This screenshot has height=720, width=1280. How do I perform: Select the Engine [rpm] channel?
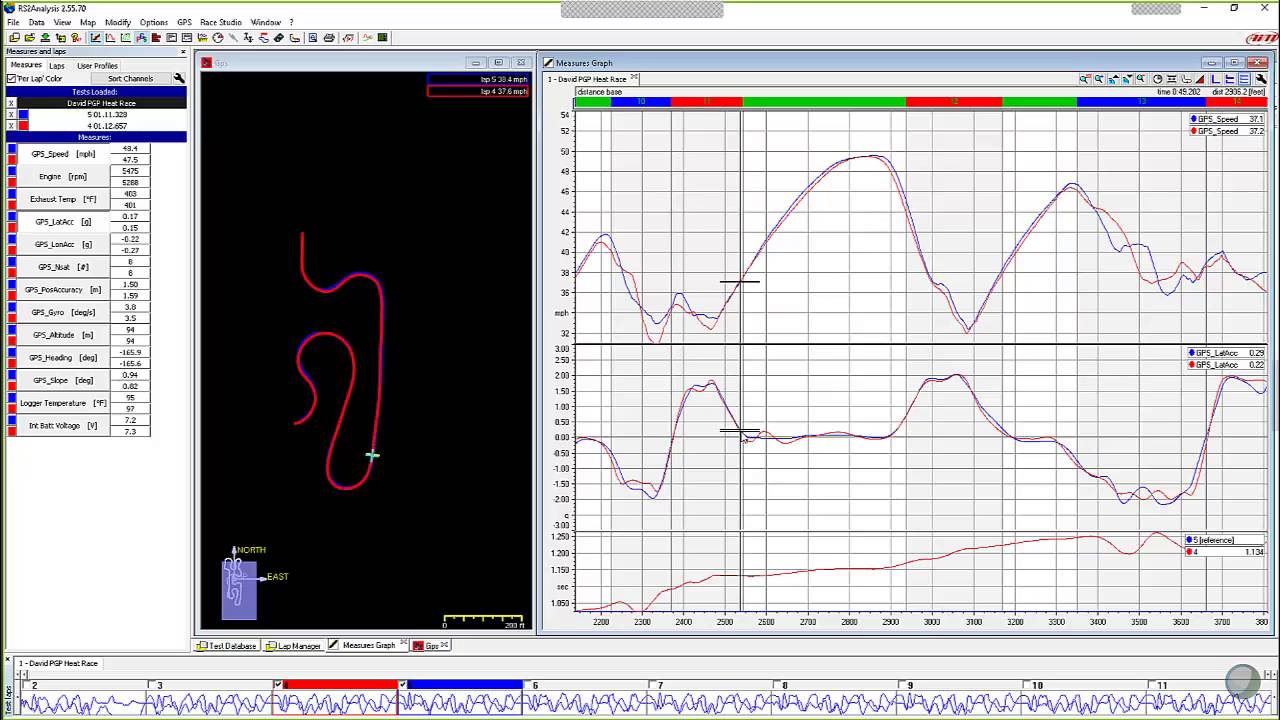coord(63,176)
